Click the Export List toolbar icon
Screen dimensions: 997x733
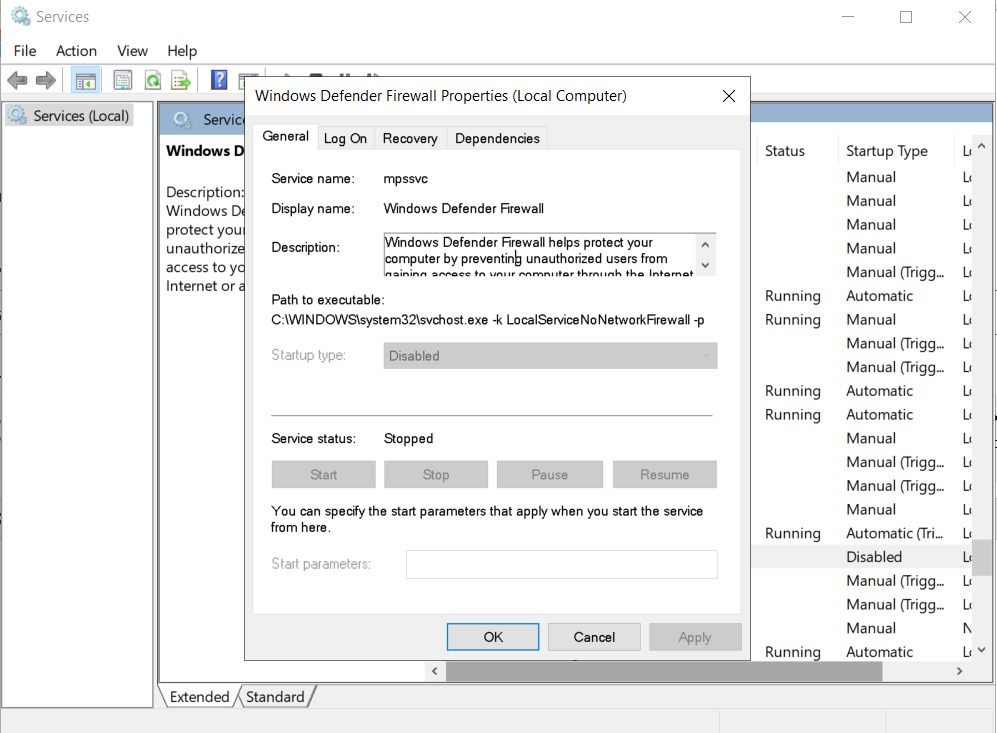point(181,81)
